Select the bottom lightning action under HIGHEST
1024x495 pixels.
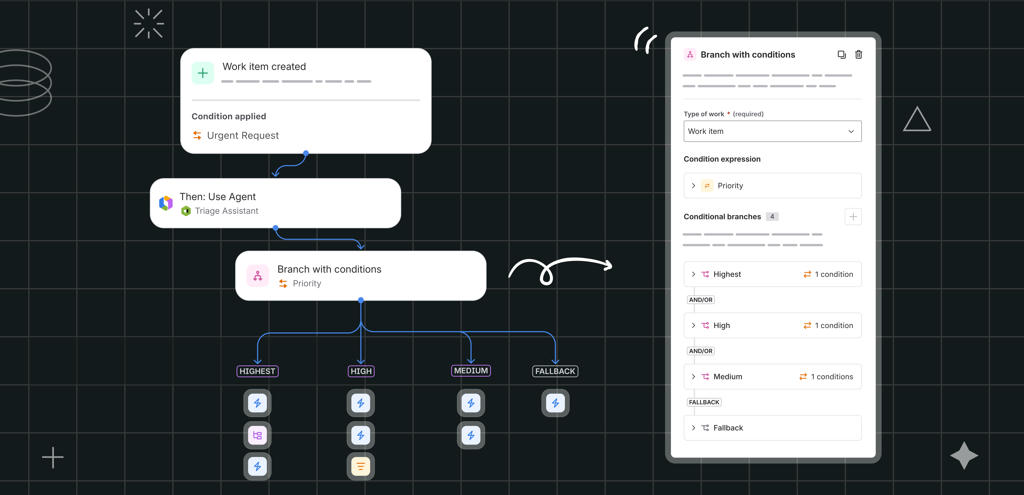(257, 466)
